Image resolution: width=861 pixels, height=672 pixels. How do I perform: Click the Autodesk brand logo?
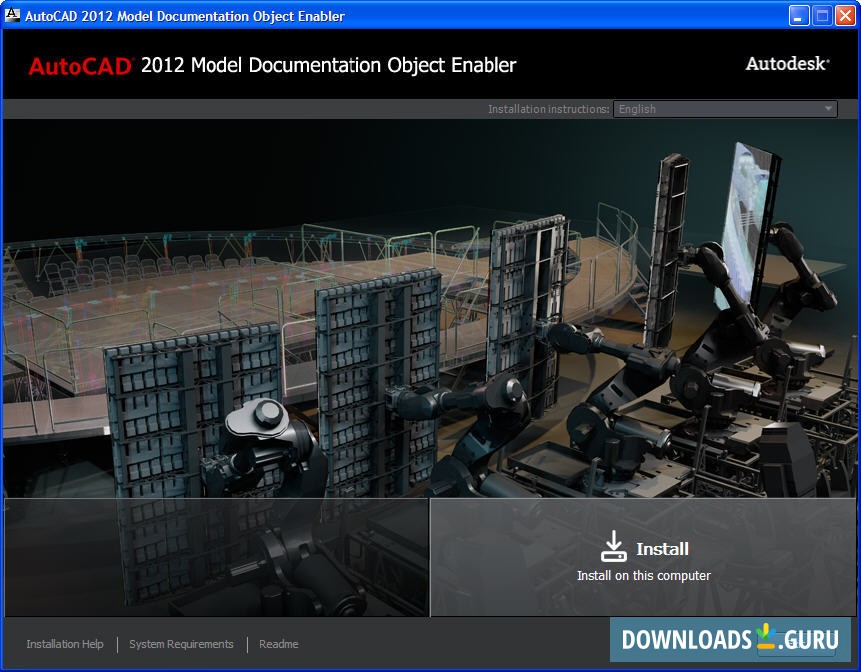coord(786,62)
